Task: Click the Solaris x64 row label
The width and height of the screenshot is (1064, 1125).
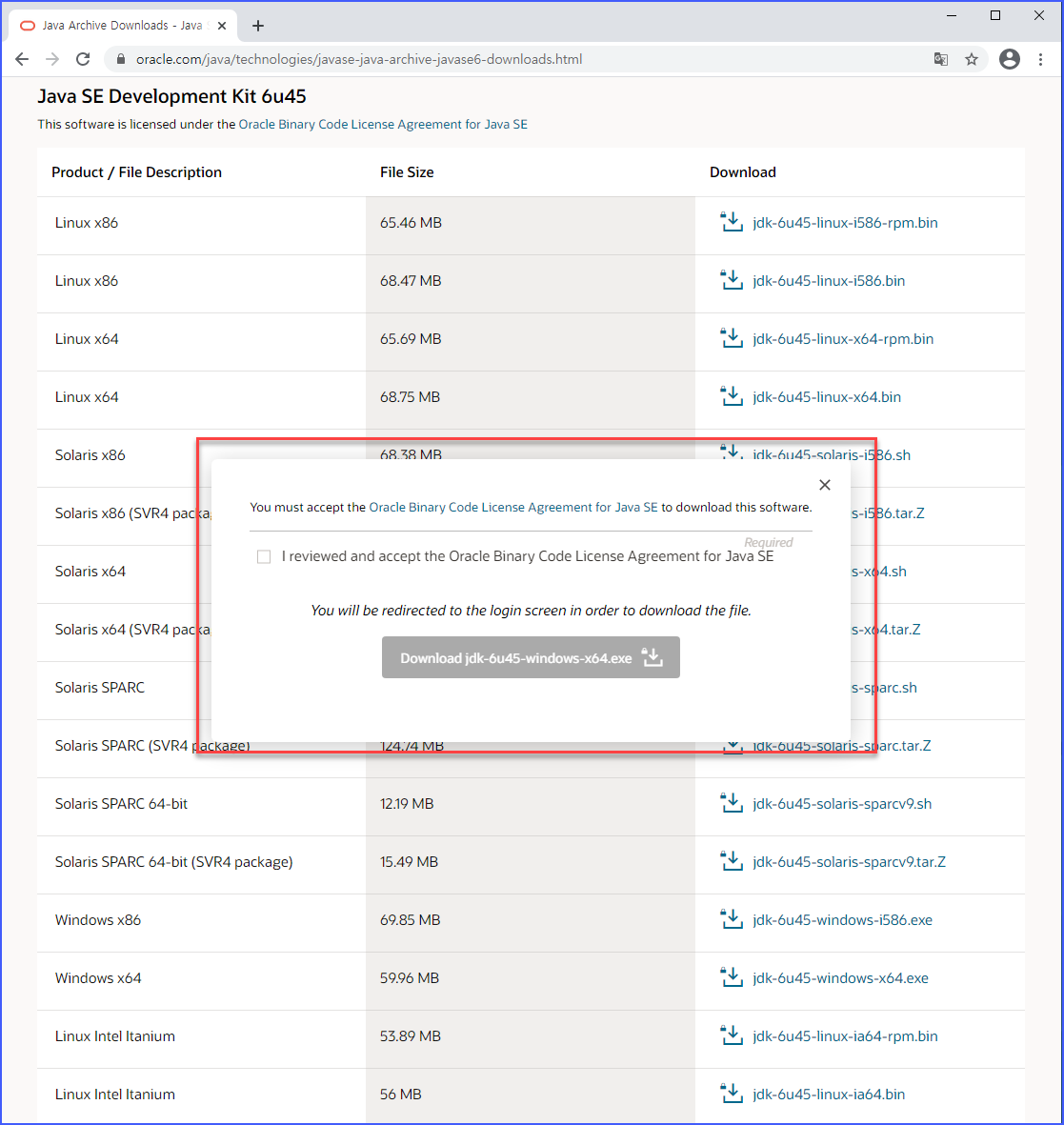Action: 90,572
